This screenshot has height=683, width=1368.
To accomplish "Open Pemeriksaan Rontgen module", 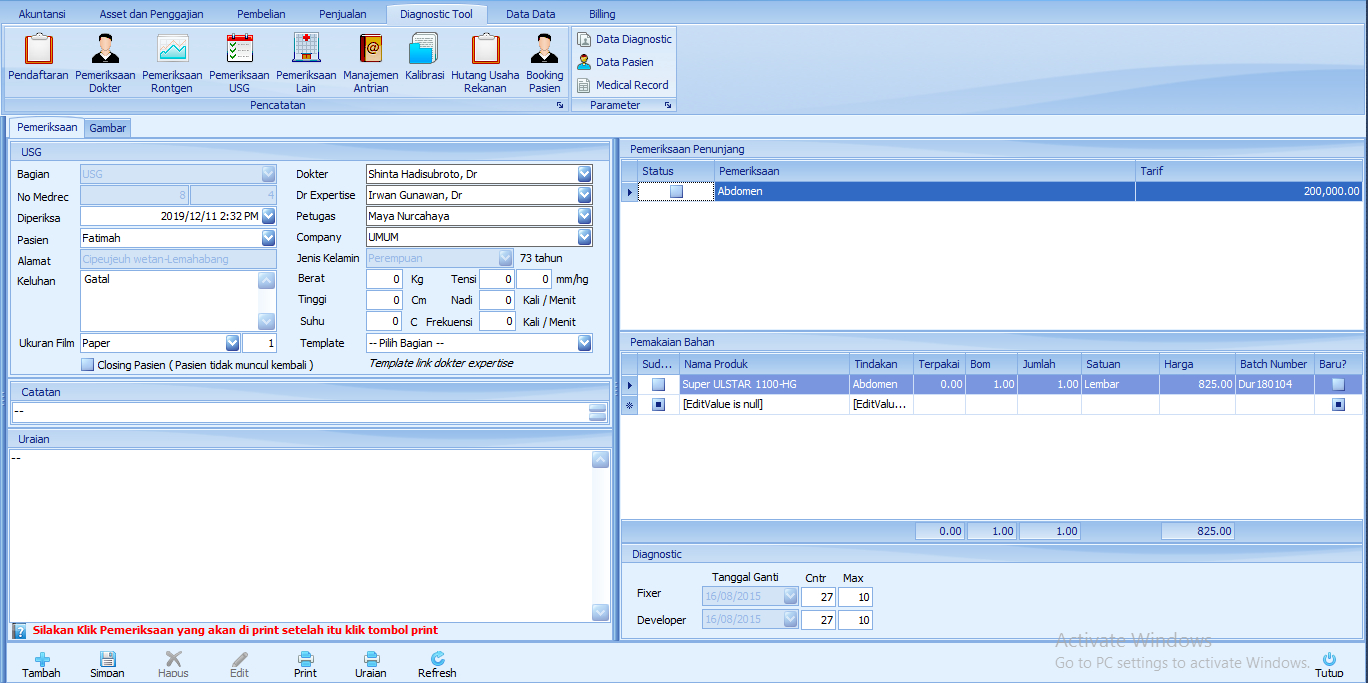I will tap(172, 49).
